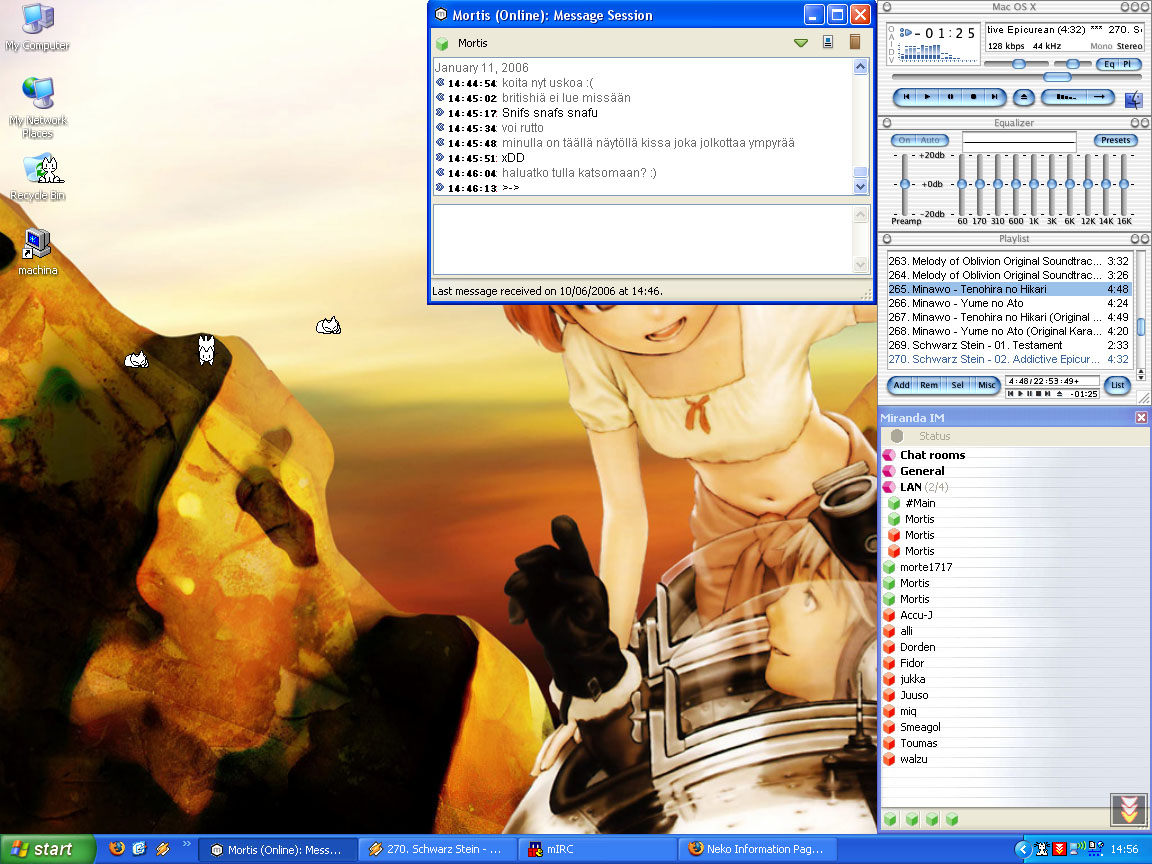This screenshot has width=1152, height=864.
Task: Select the #Main contact in Miranda
Action: click(920, 503)
